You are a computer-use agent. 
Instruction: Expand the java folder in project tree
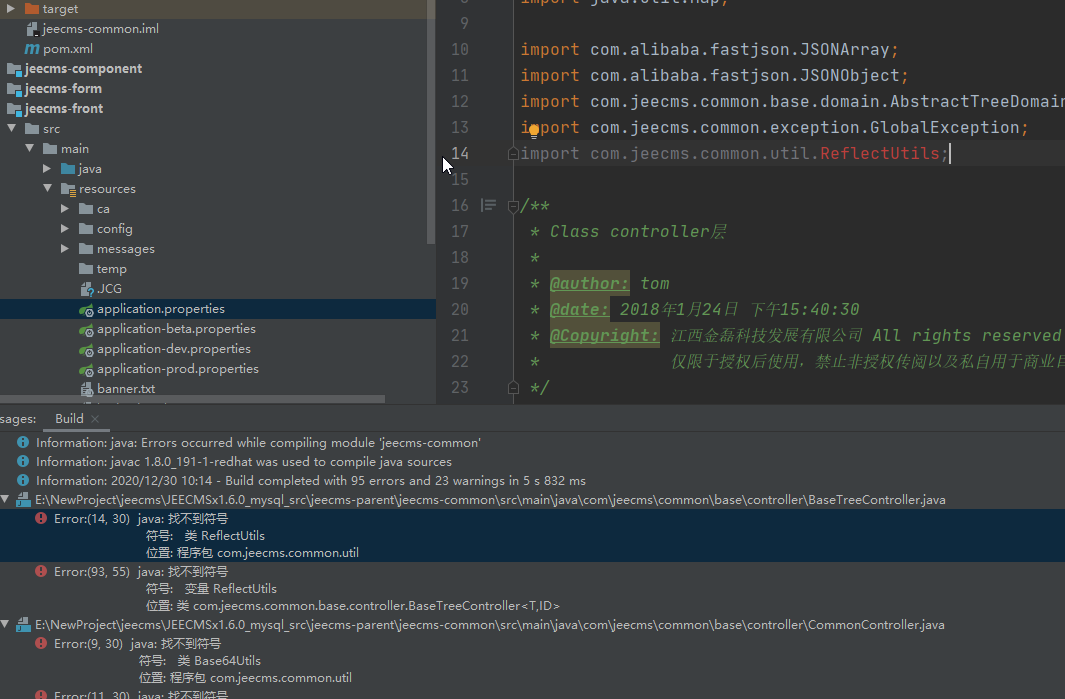[47, 169]
